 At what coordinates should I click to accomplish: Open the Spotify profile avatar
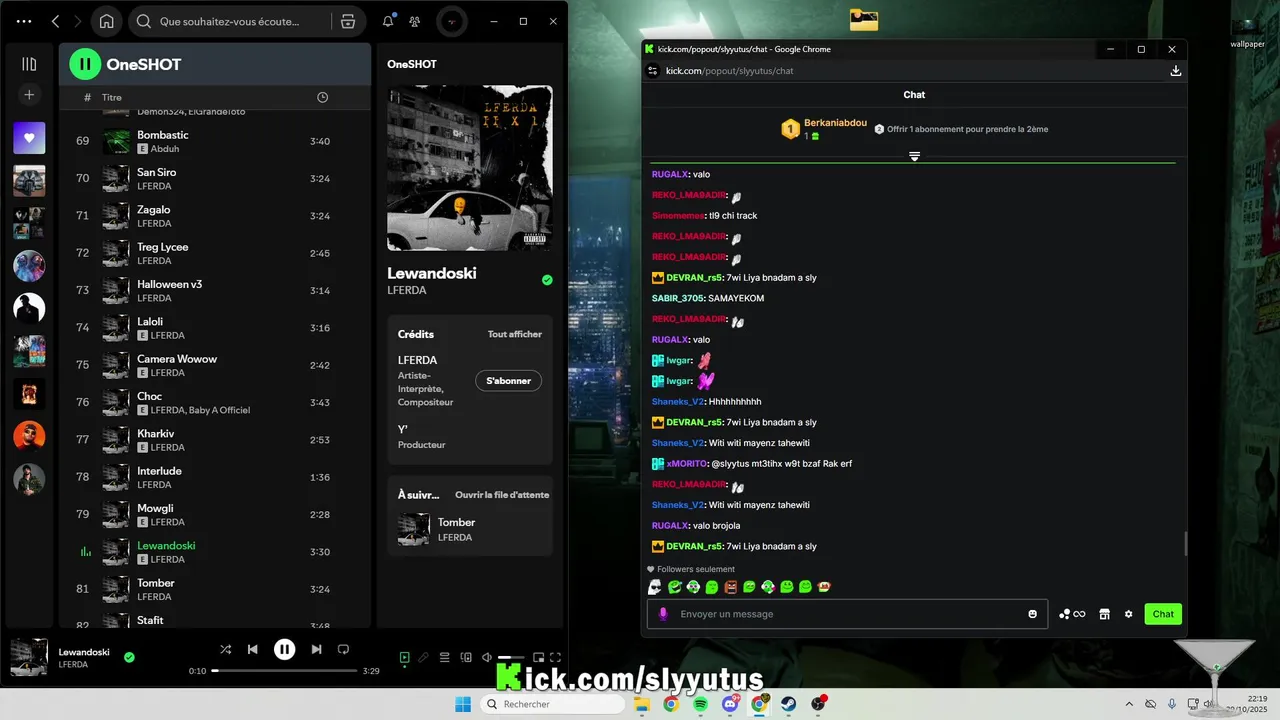point(452,21)
